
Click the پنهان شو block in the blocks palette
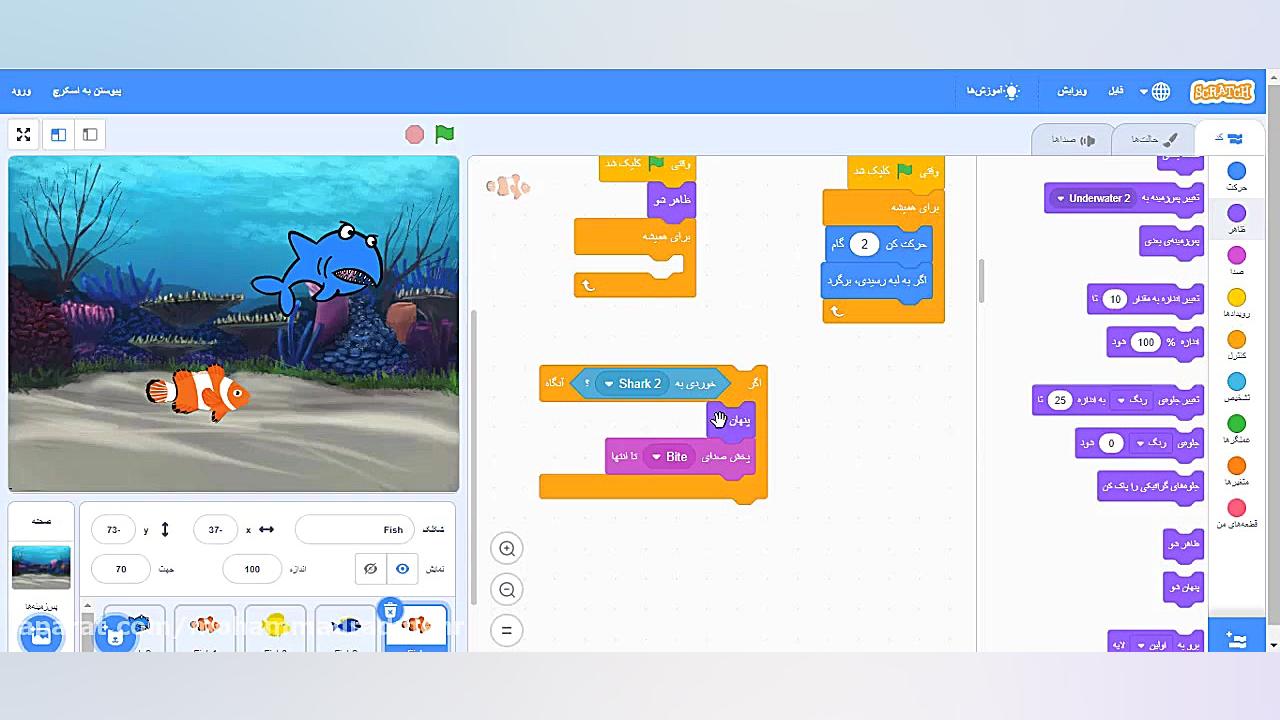point(1184,587)
